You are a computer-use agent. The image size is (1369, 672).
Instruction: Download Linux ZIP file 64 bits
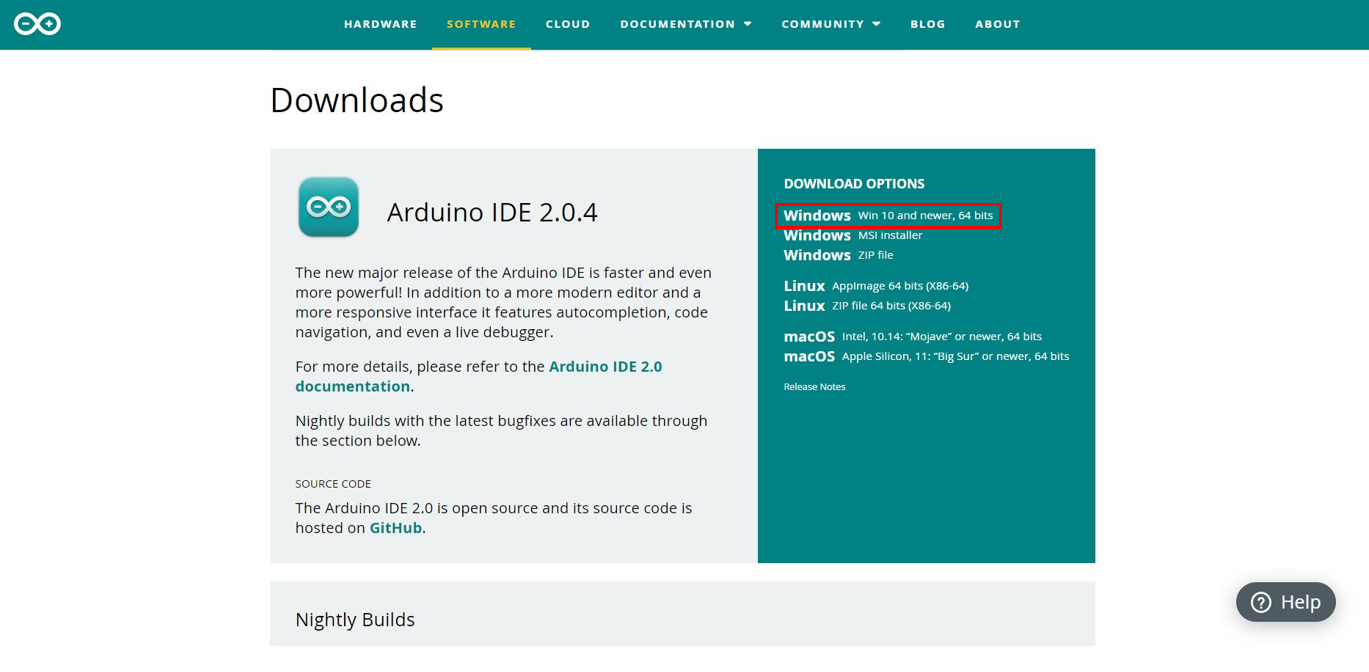pyautogui.click(x=867, y=306)
